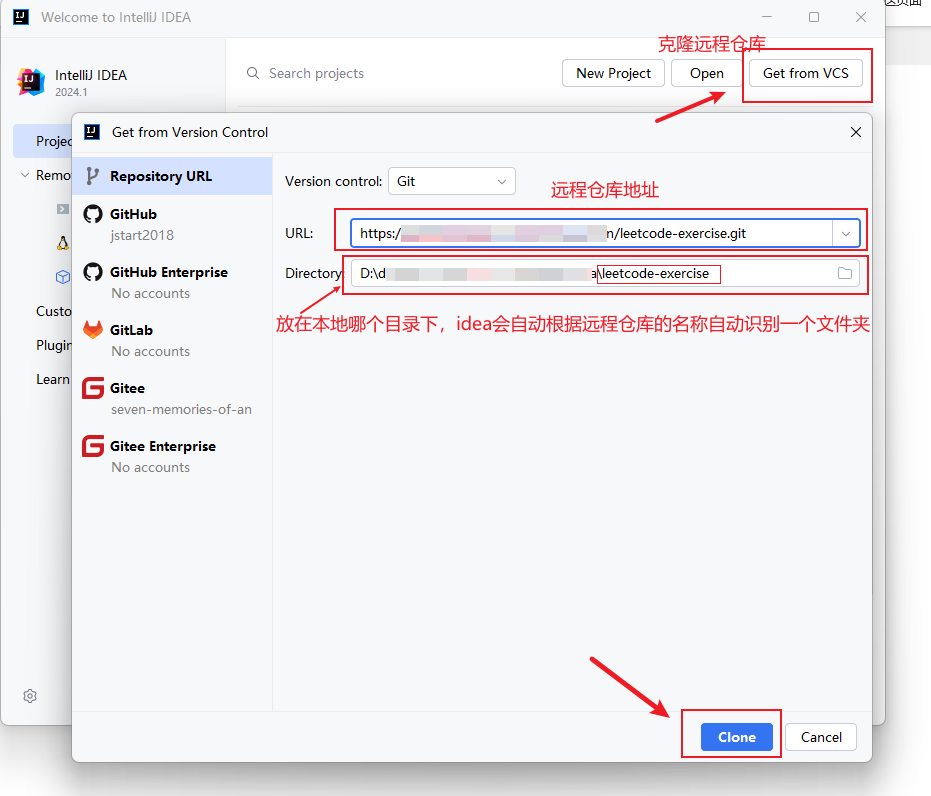Select the Gitee account entry
The width and height of the screenshot is (931, 796).
172,398
